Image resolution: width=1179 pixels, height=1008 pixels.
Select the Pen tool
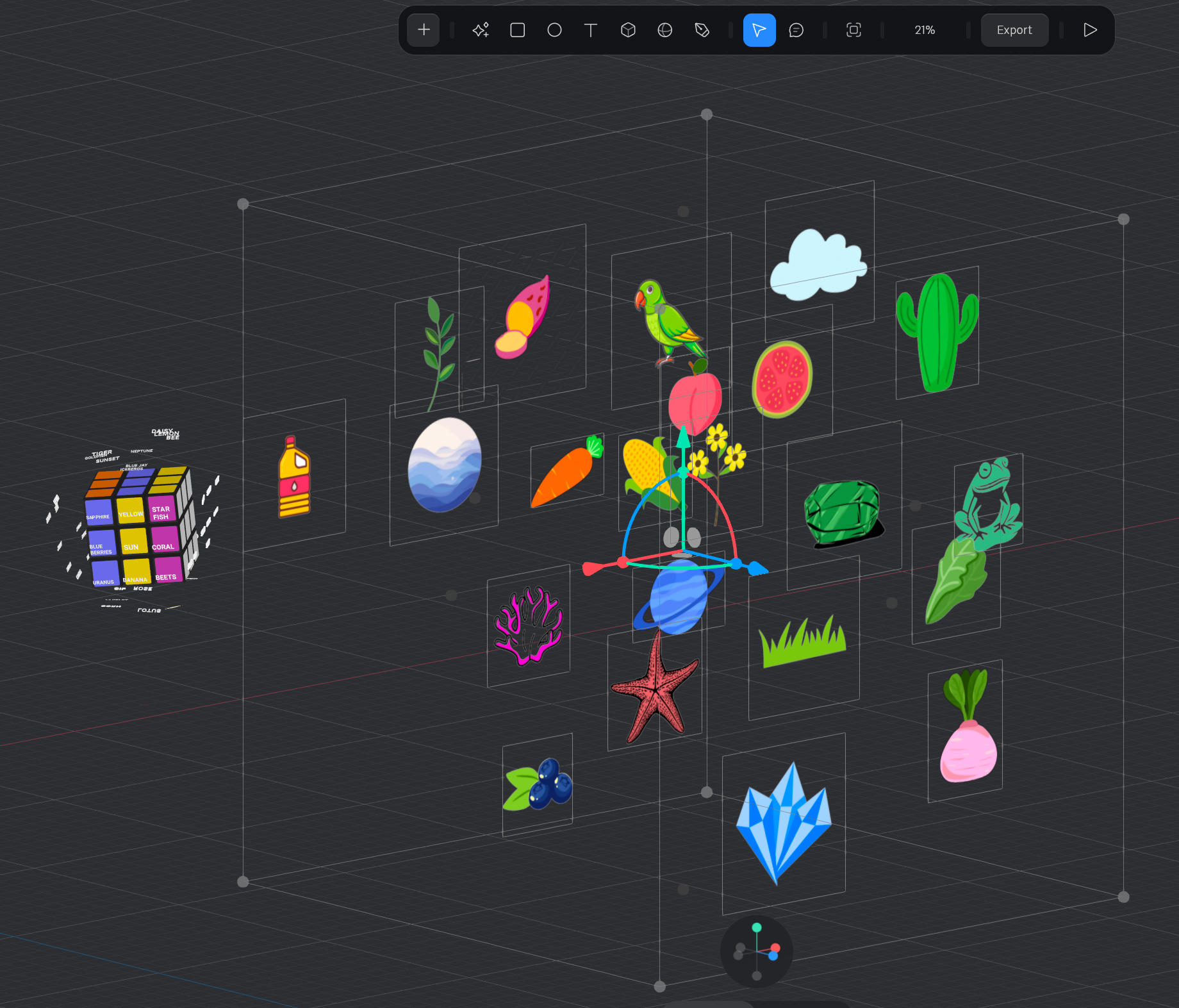pos(702,29)
